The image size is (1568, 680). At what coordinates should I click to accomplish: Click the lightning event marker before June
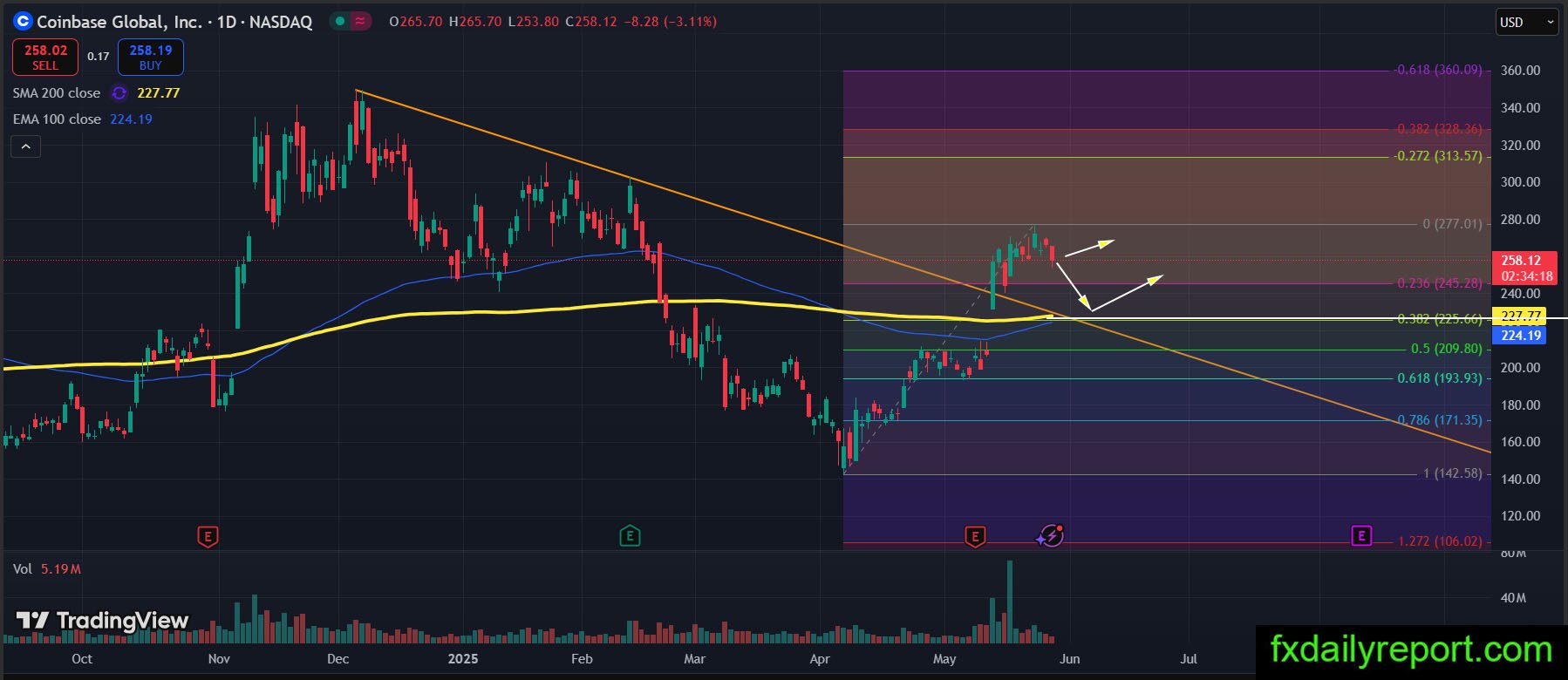click(x=1051, y=536)
